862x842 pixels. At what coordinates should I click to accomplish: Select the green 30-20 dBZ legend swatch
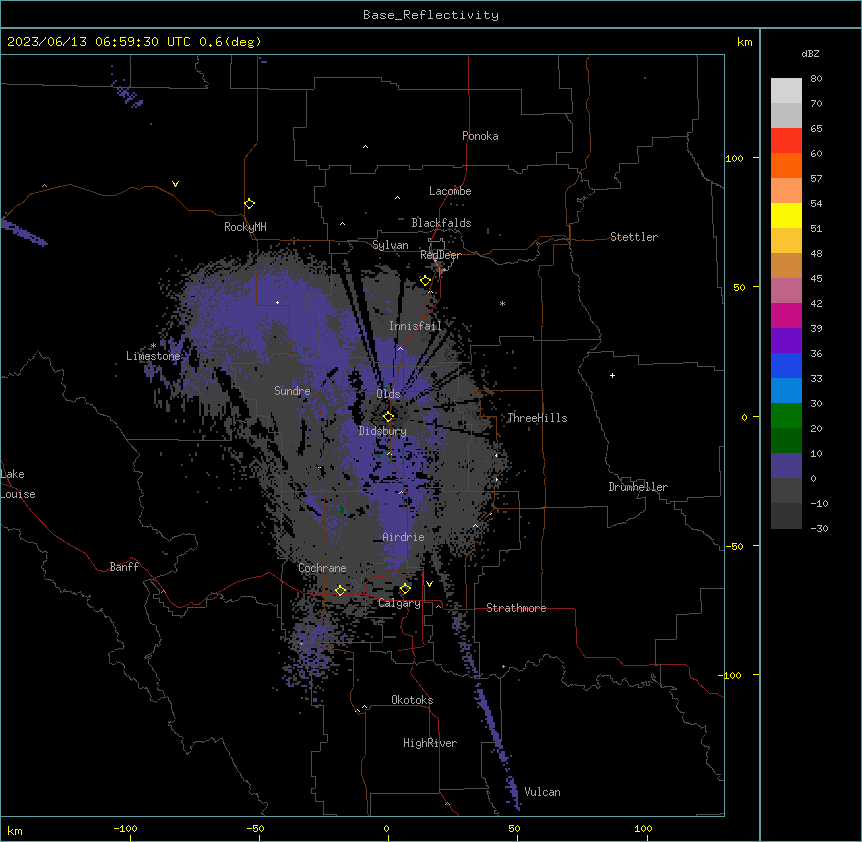(786, 416)
